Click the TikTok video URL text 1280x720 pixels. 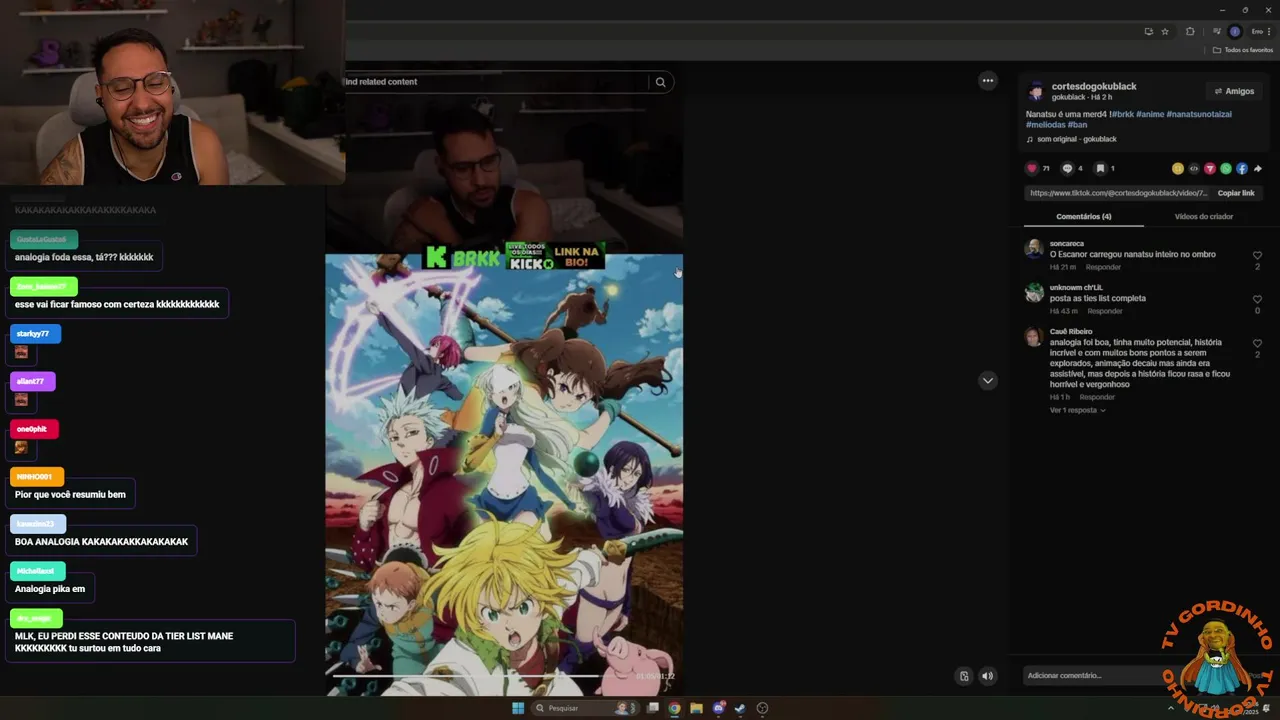[x=1118, y=193]
